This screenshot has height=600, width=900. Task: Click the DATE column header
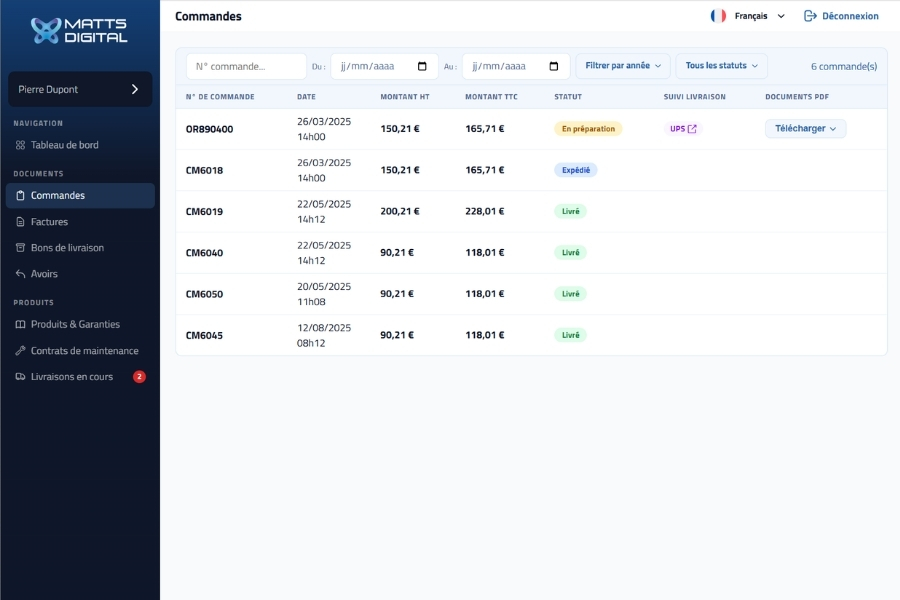pyautogui.click(x=307, y=97)
